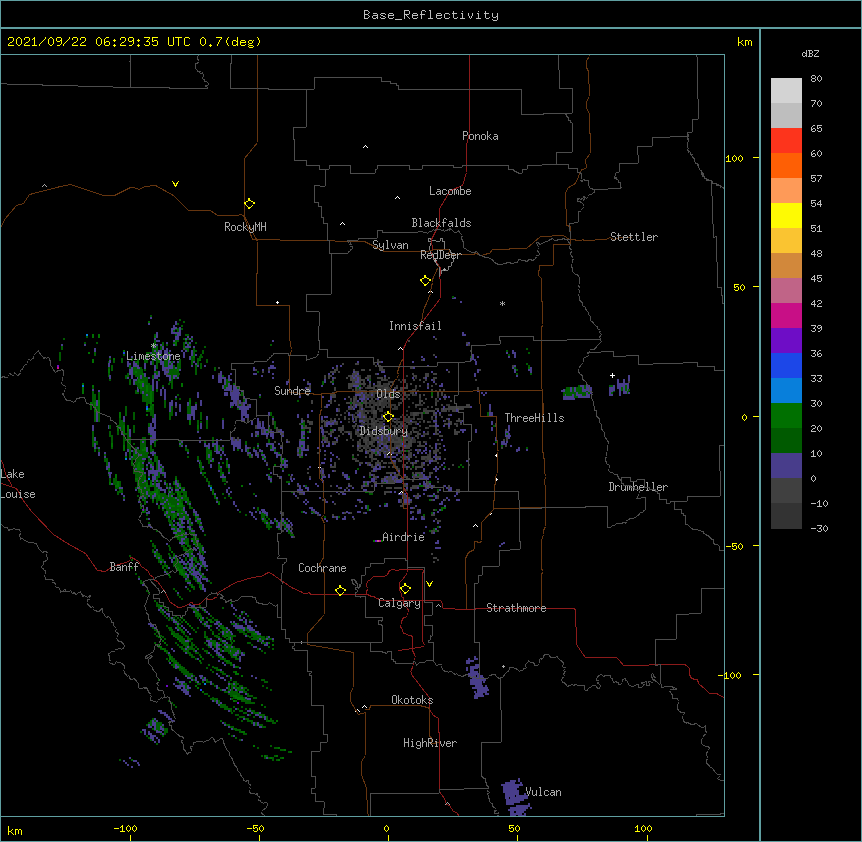Click the magenta 39-42 dBZ legend swatch
This screenshot has width=862, height=842.
pyautogui.click(x=786, y=315)
